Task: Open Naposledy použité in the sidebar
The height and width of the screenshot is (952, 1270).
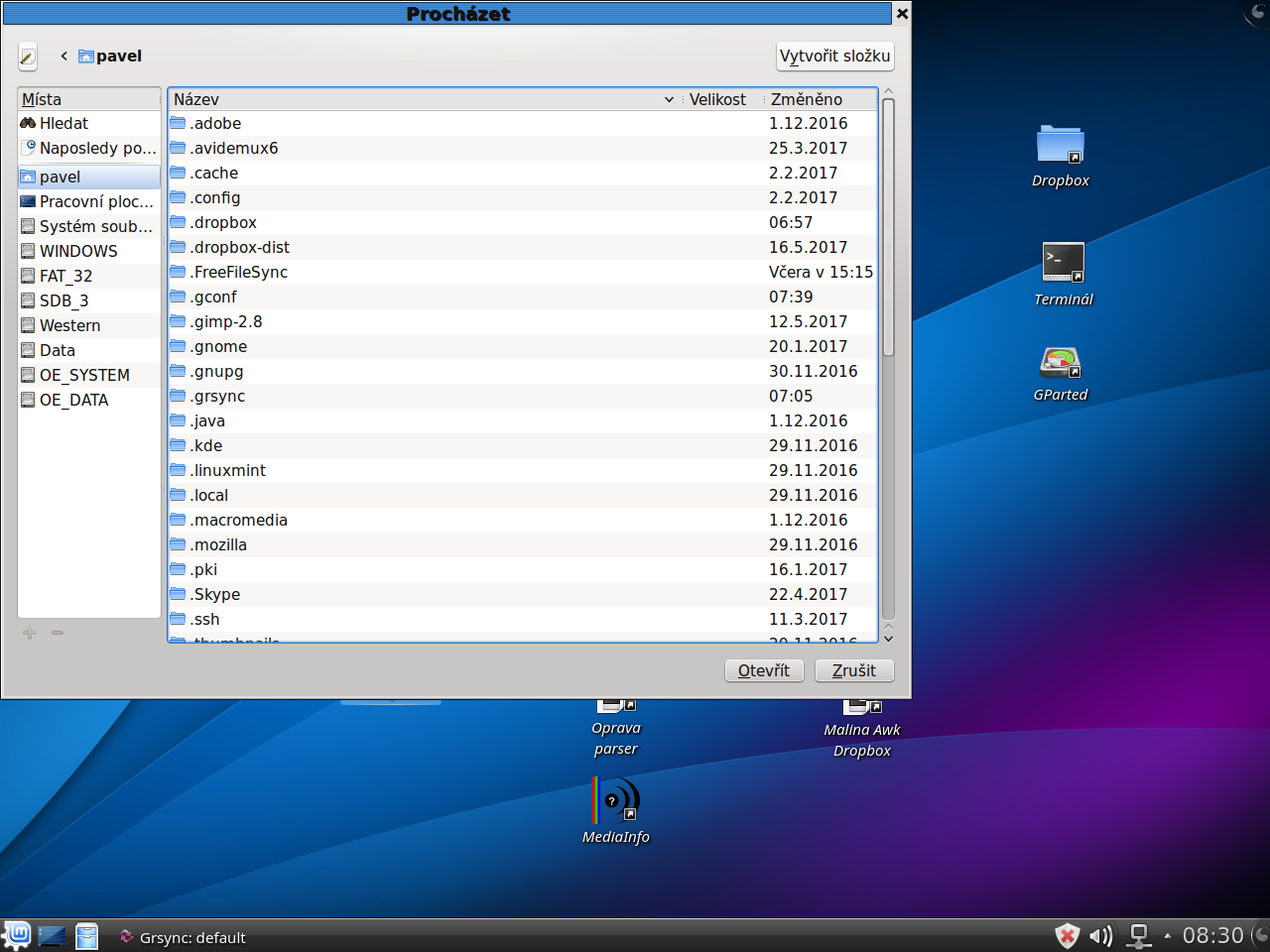Action: click(x=89, y=148)
